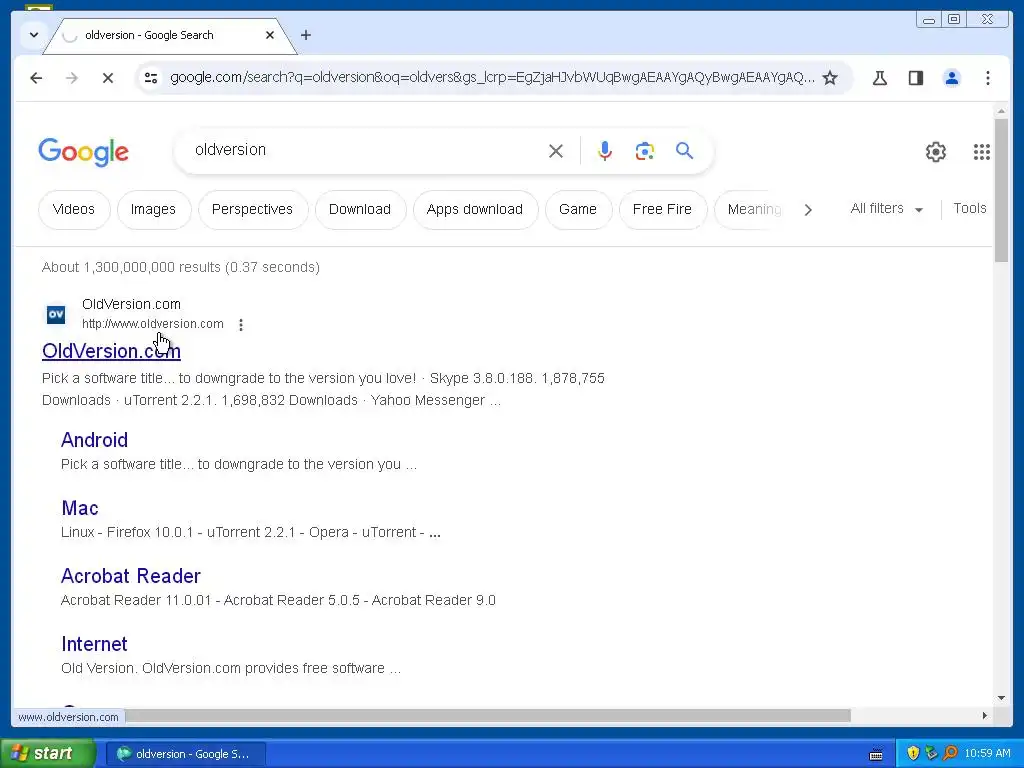Select the Free Fire filter chip
This screenshot has height=768, width=1024.
point(662,210)
